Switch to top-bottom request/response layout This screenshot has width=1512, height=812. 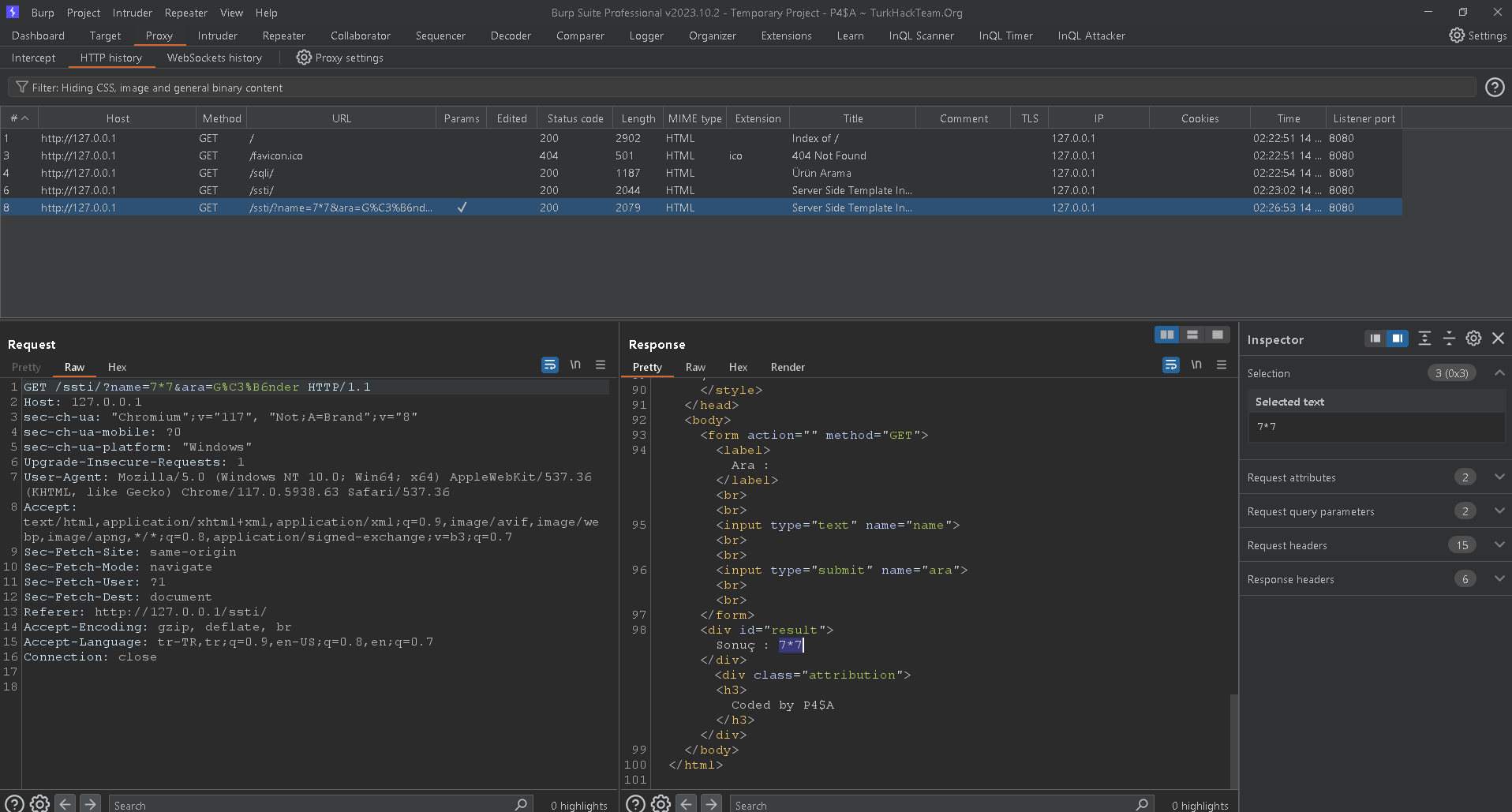click(x=1192, y=335)
